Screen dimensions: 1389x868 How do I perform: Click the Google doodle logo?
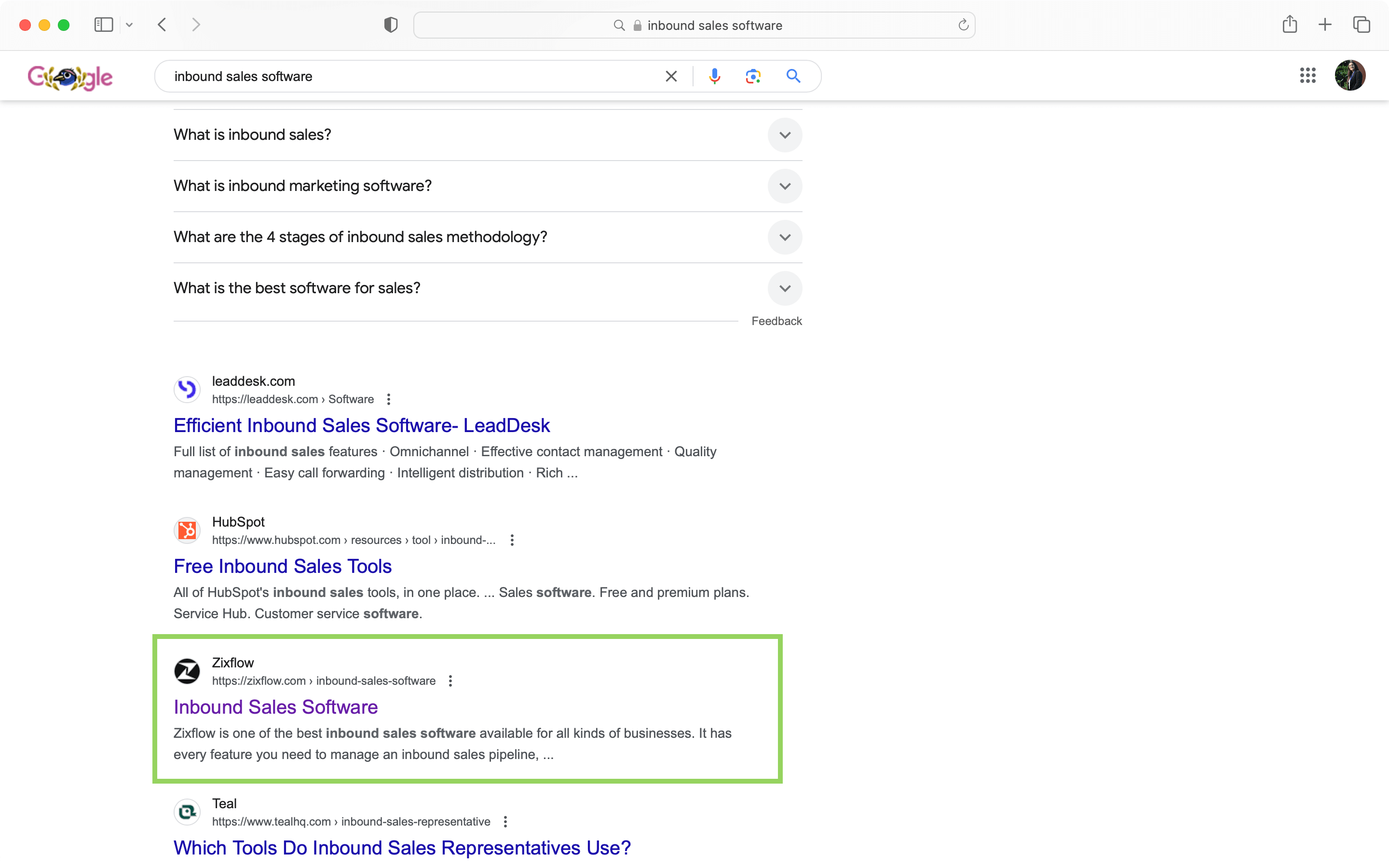click(70, 77)
